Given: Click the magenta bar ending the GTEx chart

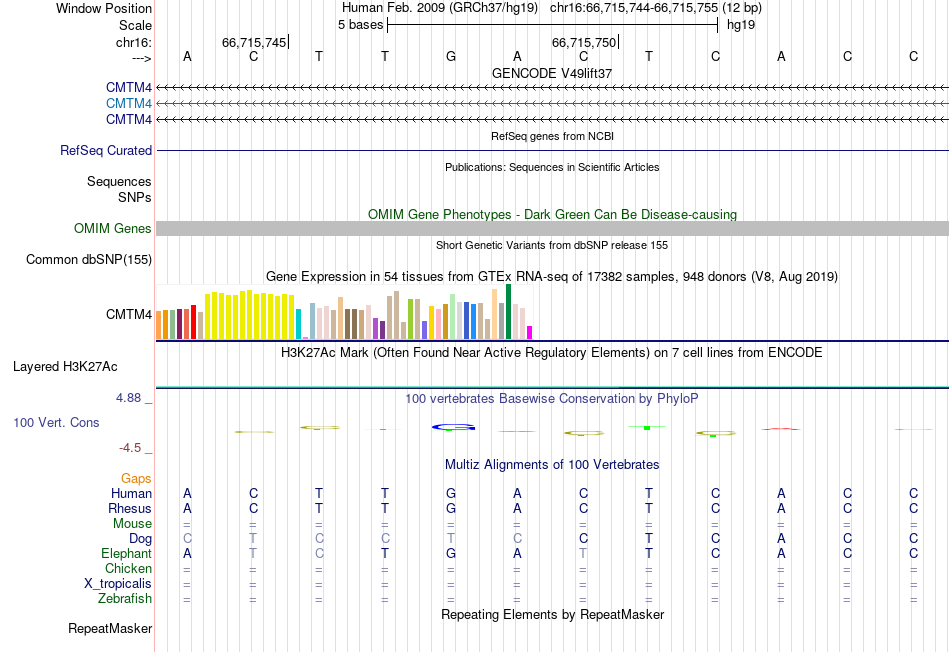Looking at the screenshot, I should (530, 333).
